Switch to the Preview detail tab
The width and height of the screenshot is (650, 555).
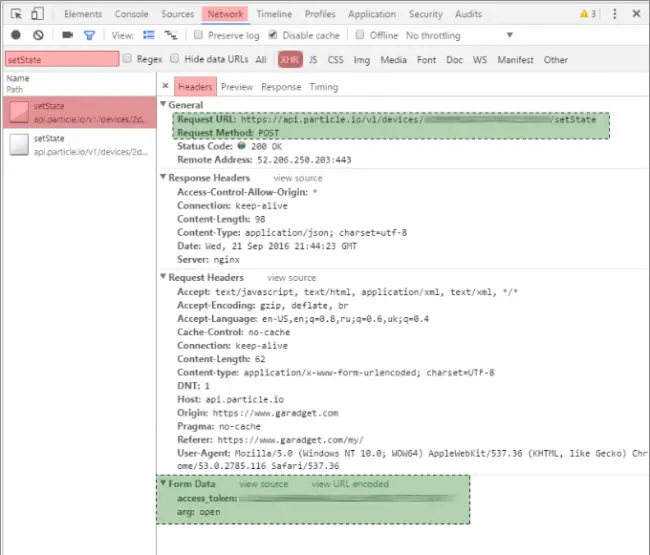click(x=237, y=87)
